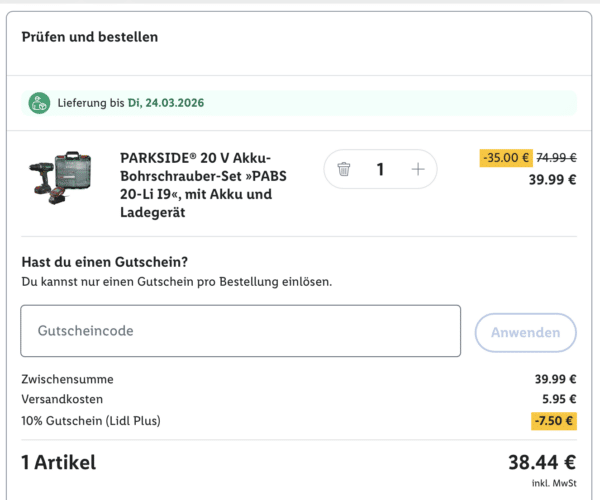Click the inkl. MwSt note
600x500 pixels.
(554, 483)
